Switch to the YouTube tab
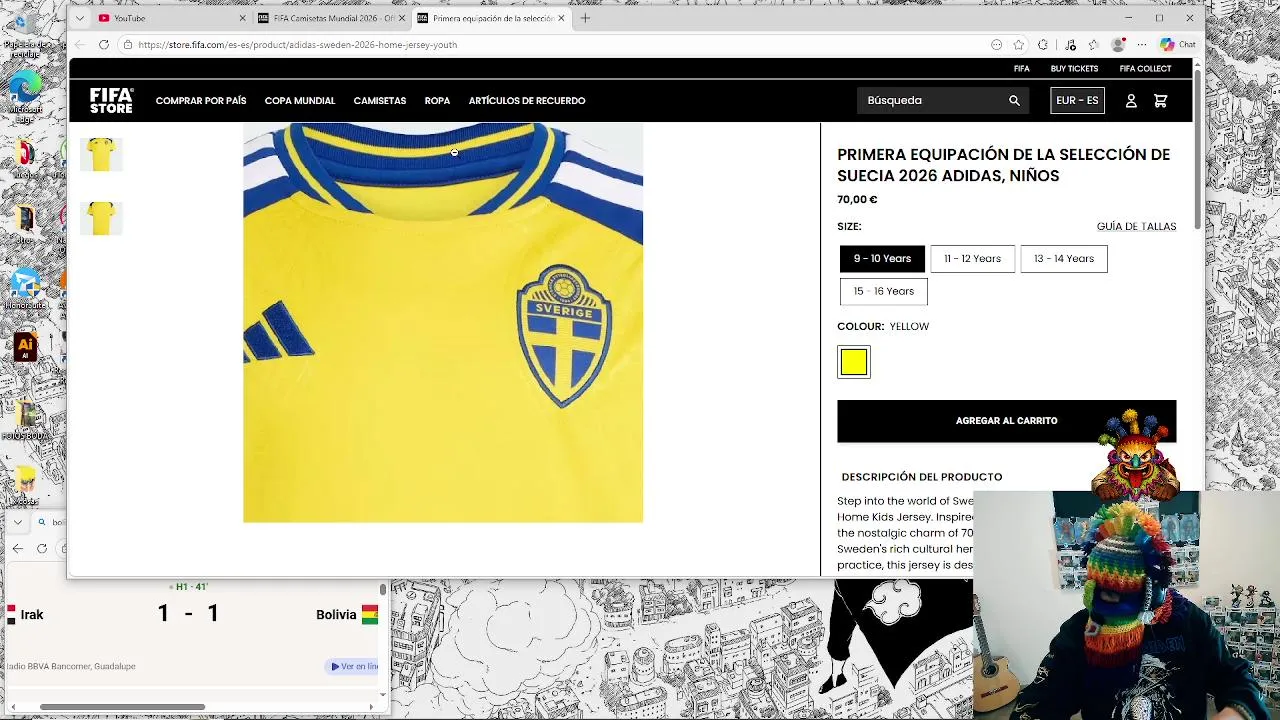The height and width of the screenshot is (720, 1280). pos(170,18)
